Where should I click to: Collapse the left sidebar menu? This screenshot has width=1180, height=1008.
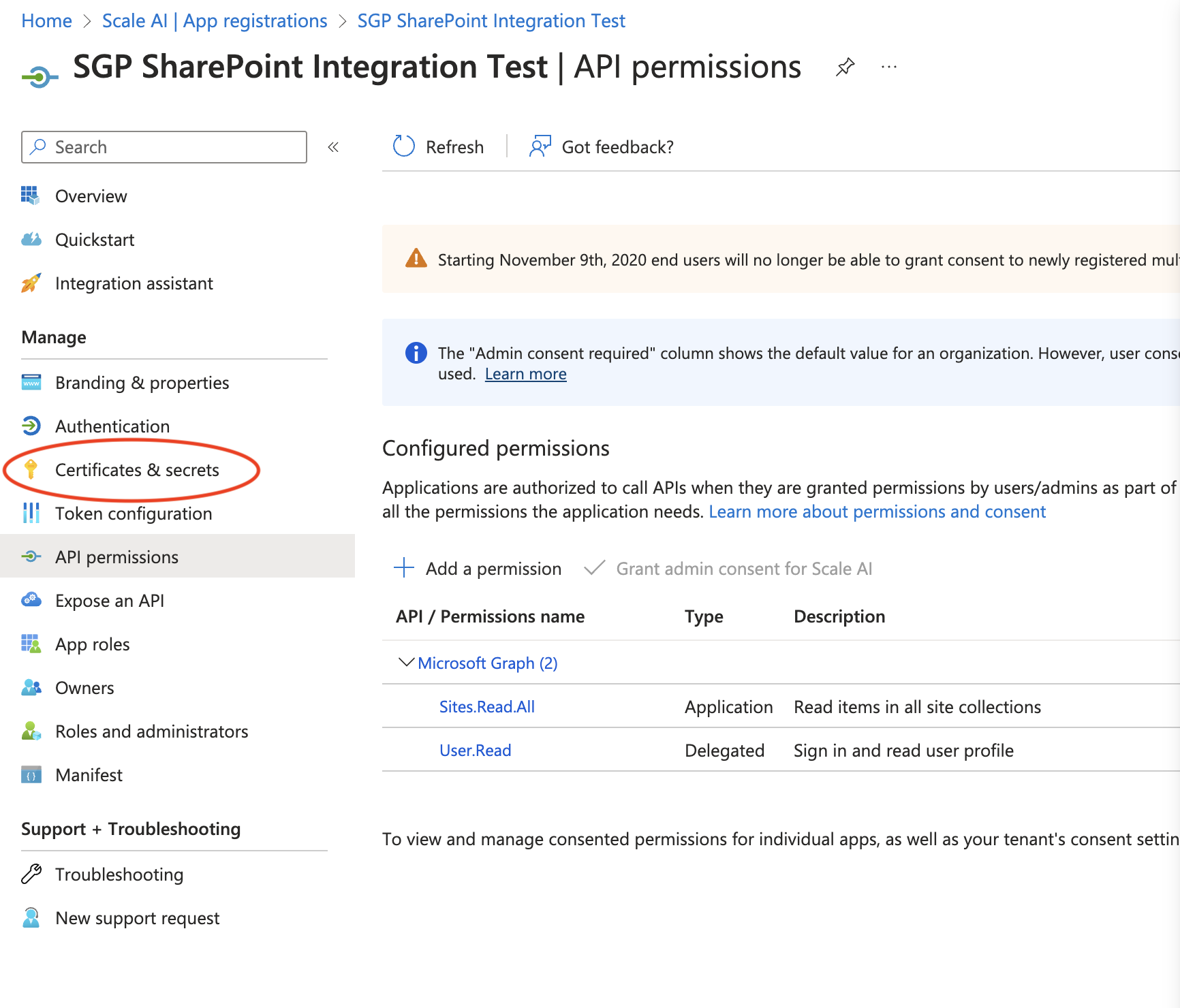coord(333,147)
